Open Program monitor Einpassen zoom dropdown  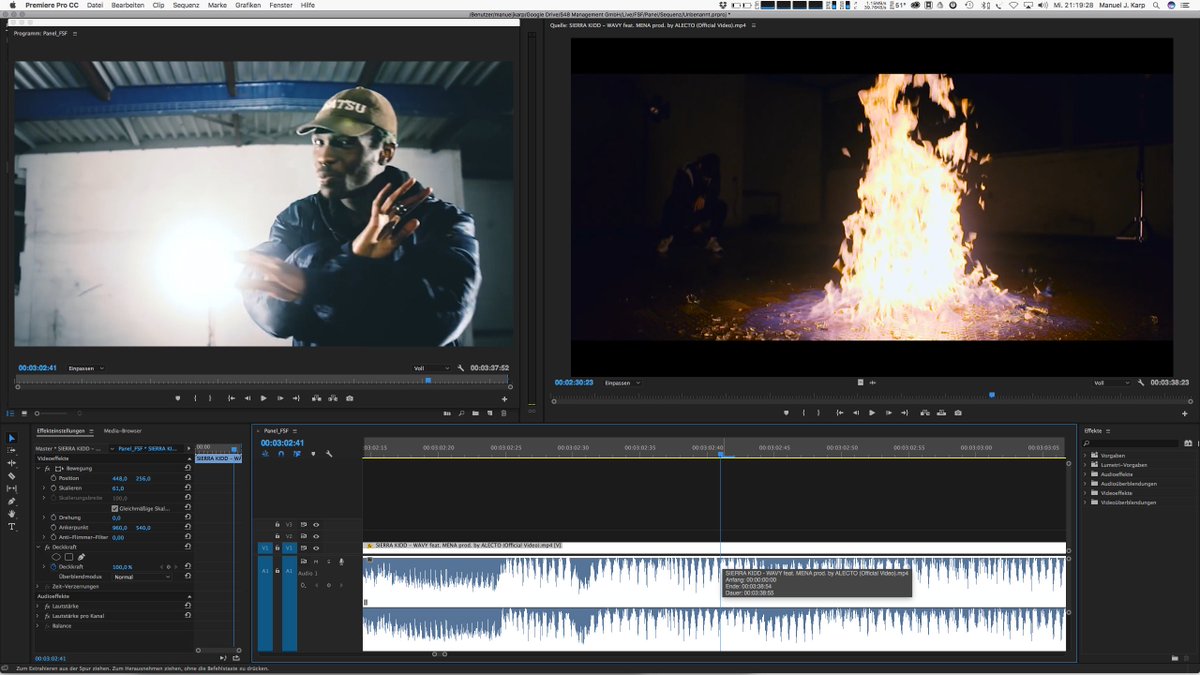[86, 368]
